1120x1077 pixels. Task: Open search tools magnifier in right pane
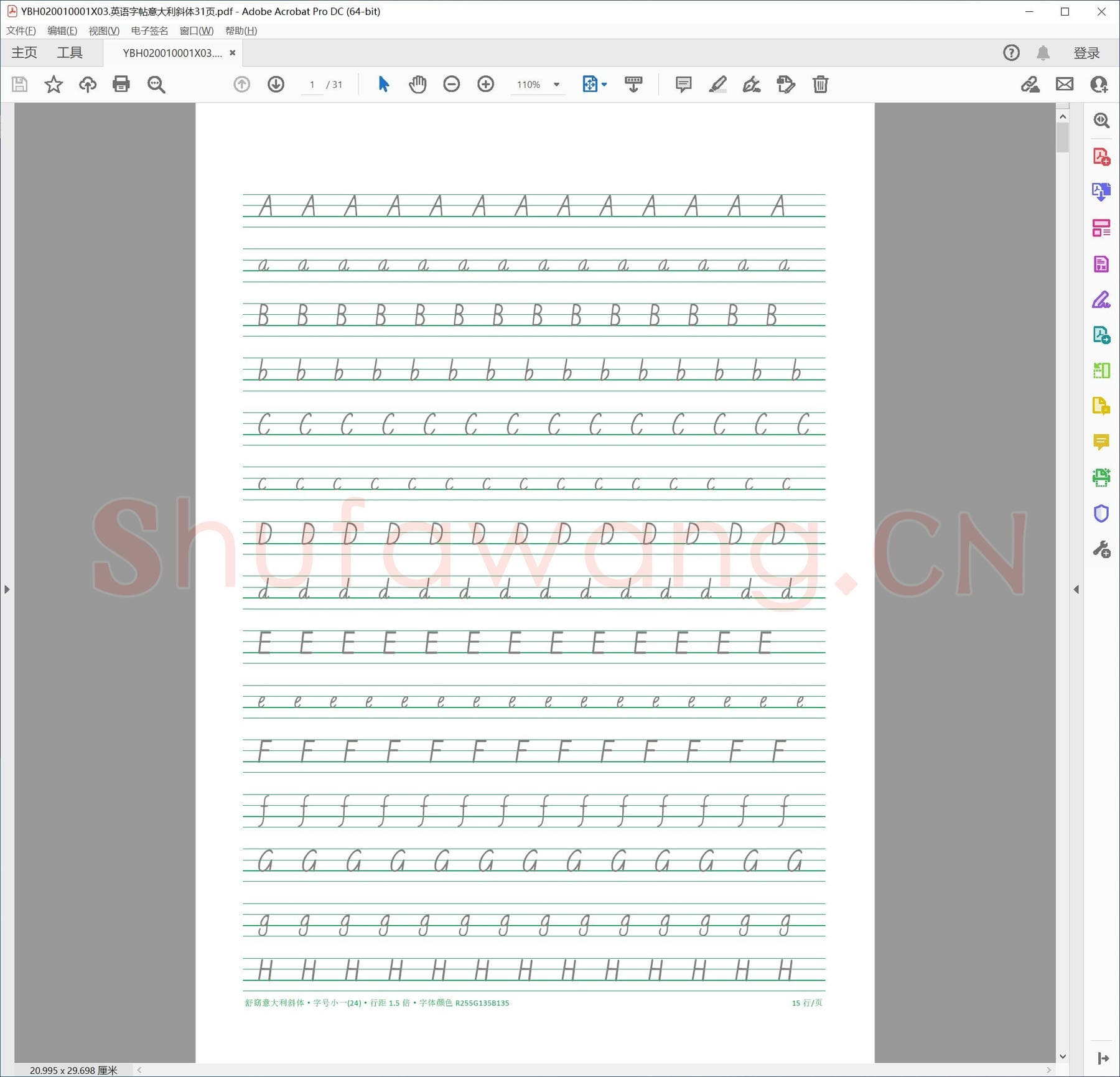click(1101, 120)
